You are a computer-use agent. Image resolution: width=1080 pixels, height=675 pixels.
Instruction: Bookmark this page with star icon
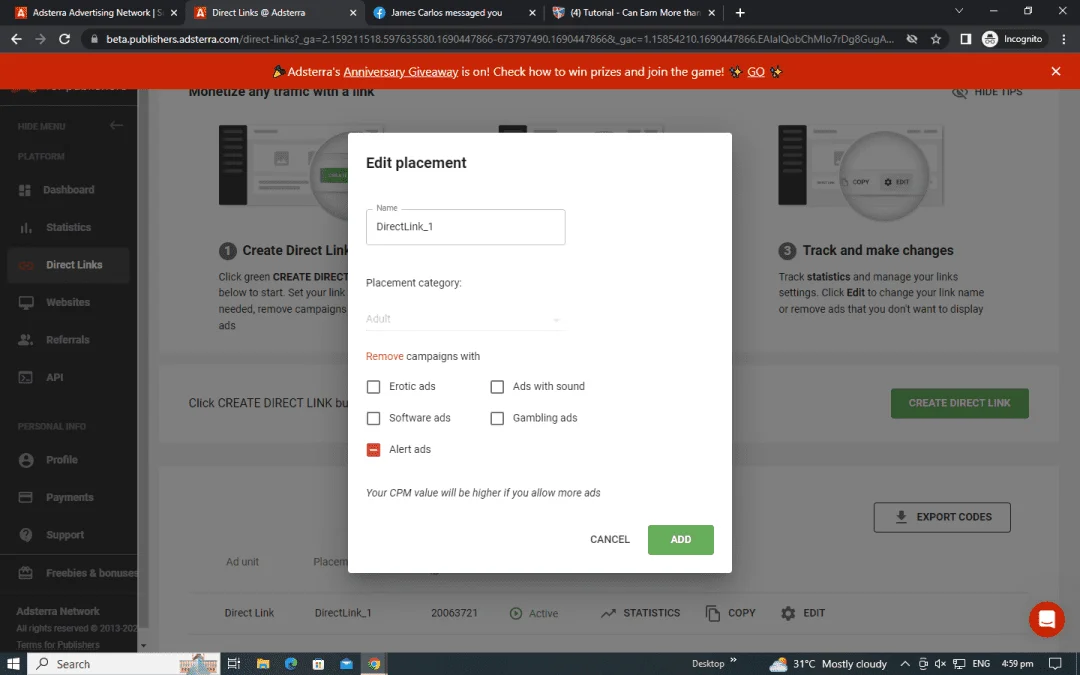(935, 39)
